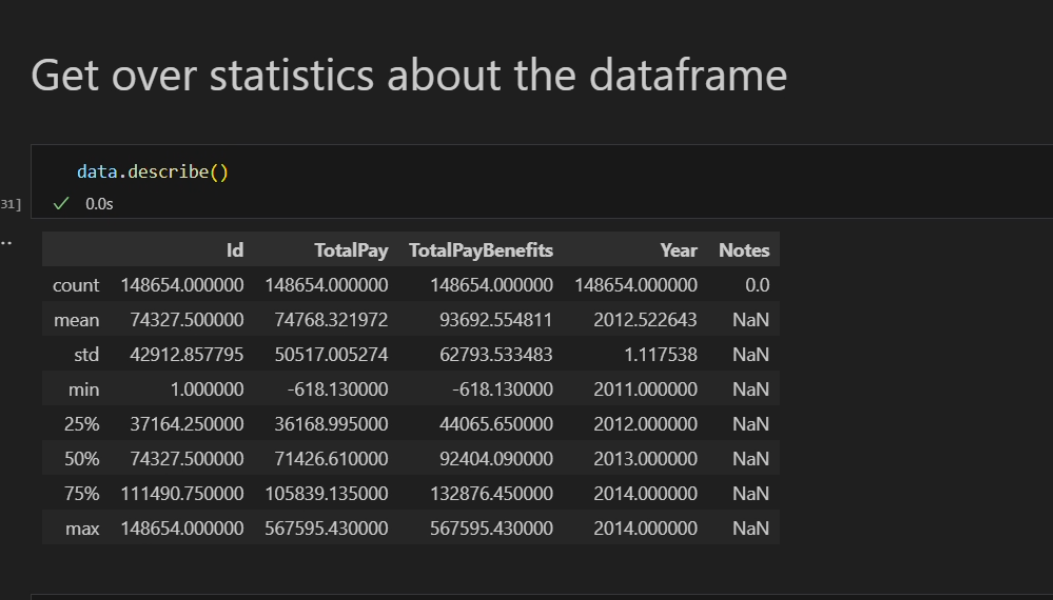The image size is (1053, 600).
Task: Click the count row label
Action: click(x=76, y=285)
